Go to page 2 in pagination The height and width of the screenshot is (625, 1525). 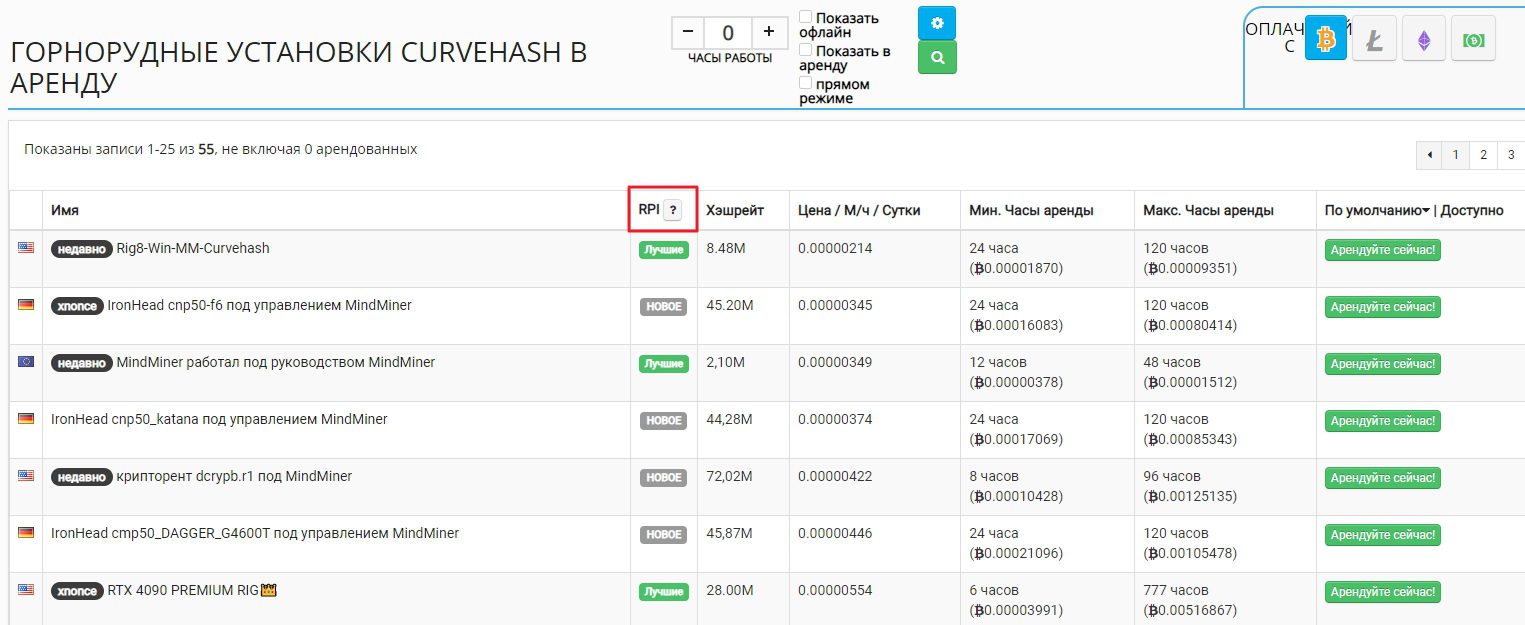point(1483,155)
